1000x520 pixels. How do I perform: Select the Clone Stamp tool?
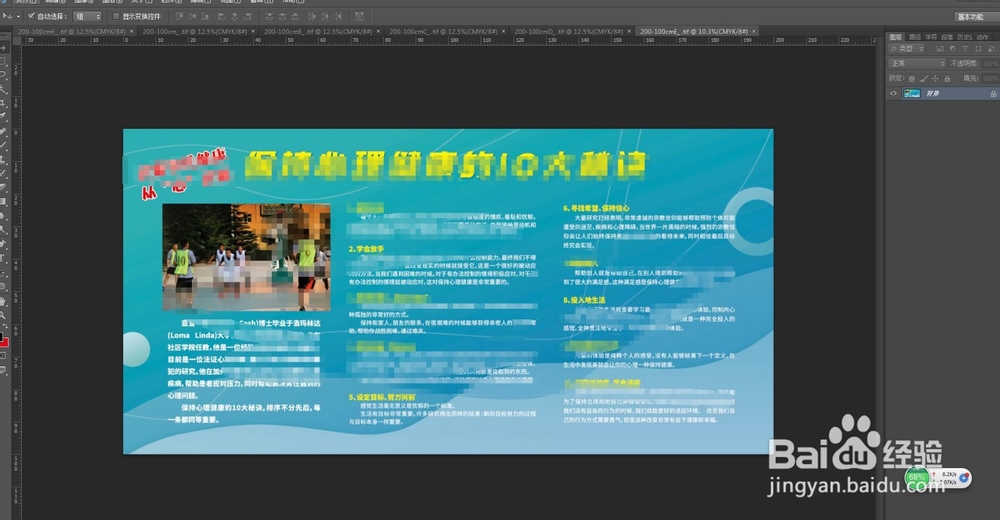tap(4, 160)
